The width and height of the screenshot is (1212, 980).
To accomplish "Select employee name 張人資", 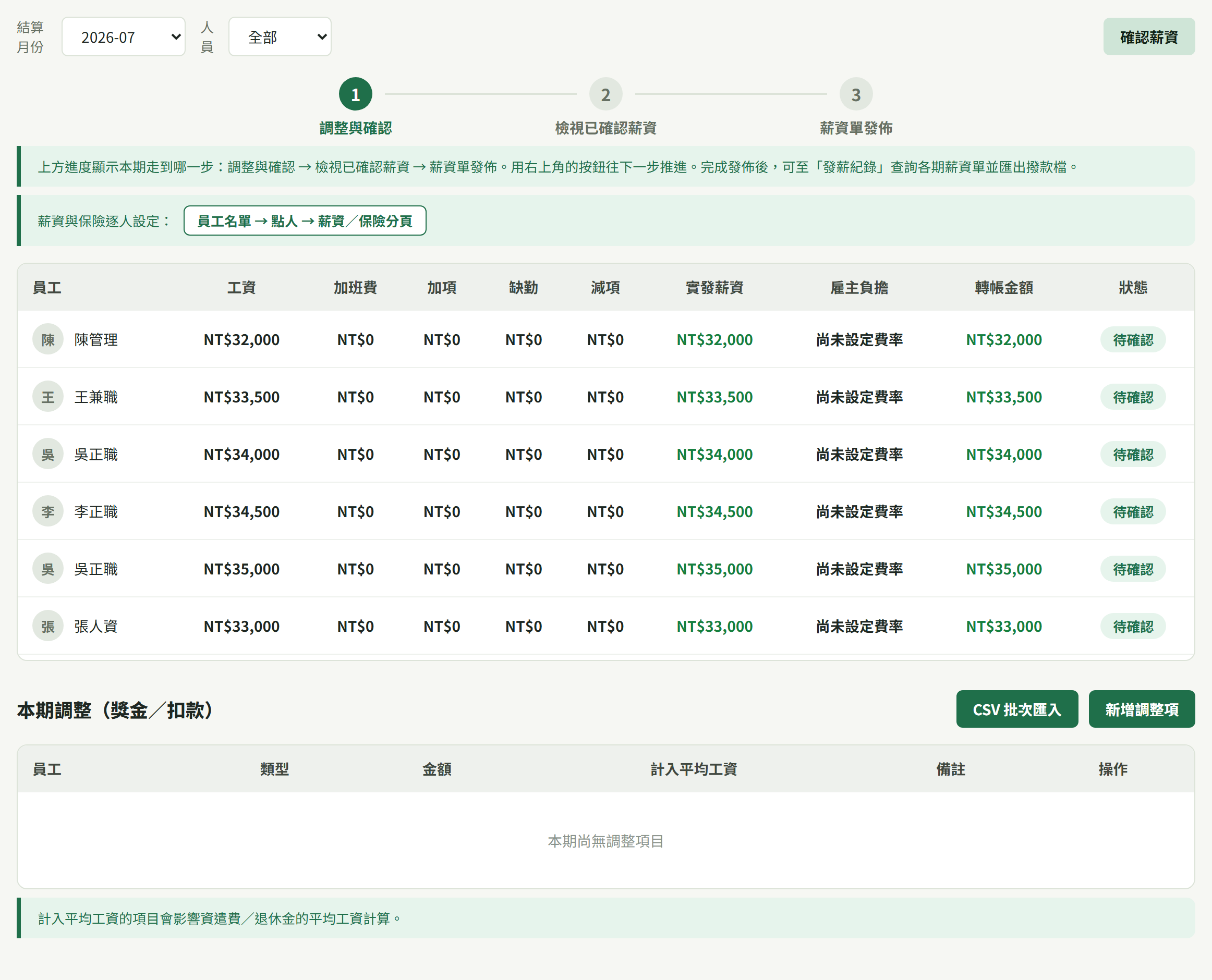I will 96,626.
